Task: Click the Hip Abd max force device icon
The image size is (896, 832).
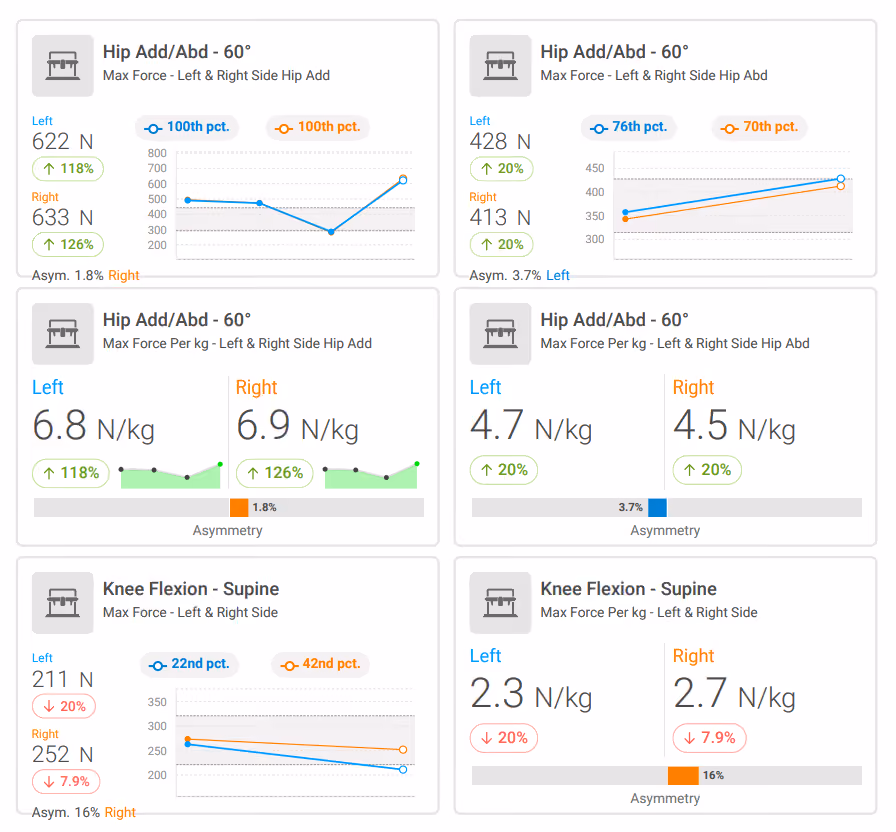Action: tap(501, 66)
